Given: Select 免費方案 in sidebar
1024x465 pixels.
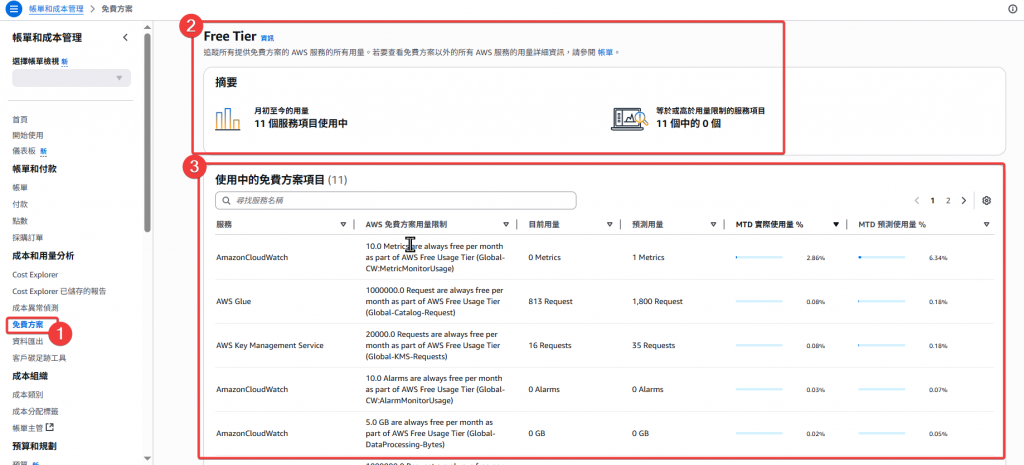Looking at the screenshot, I should coord(28,325).
